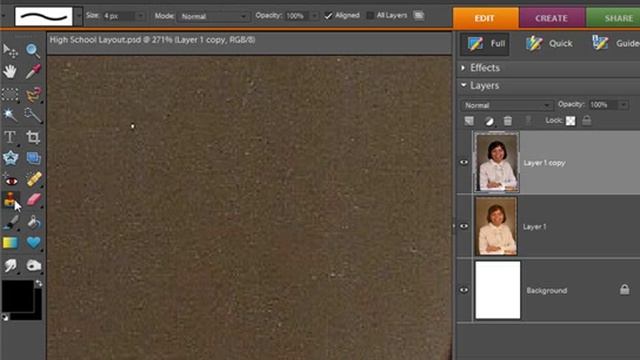Open the brush Size slider arrow

coord(140,16)
